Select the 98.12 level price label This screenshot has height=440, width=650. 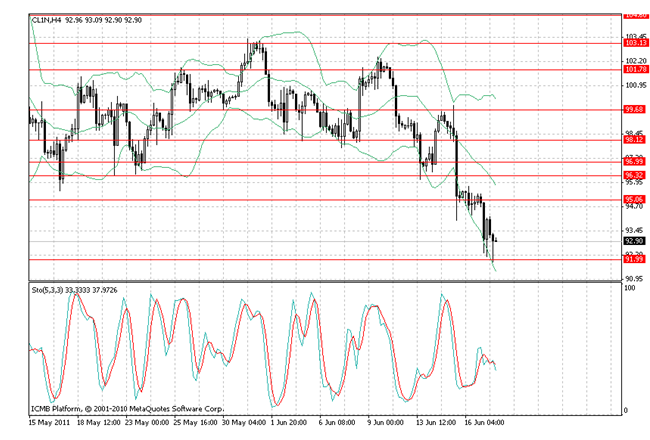click(634, 141)
